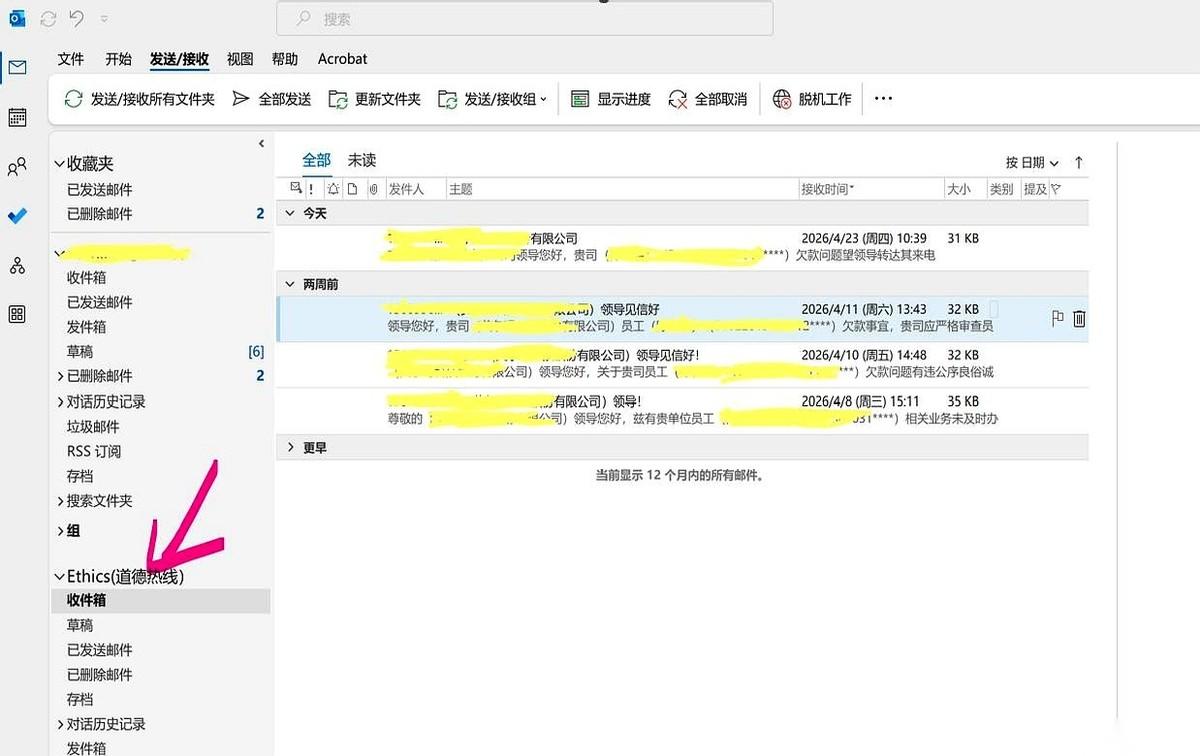Flag the selected message with the flag icon

[x=1055, y=317]
